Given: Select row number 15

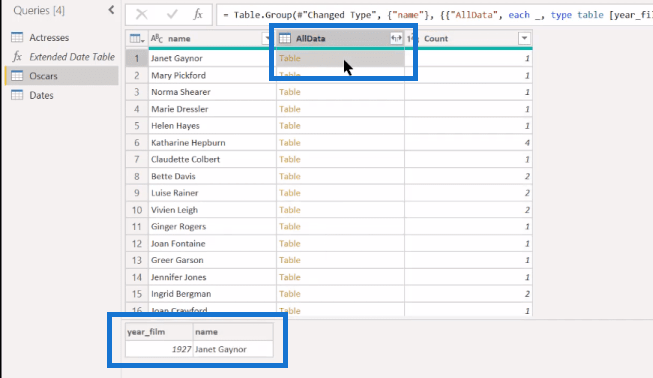Looking at the screenshot, I should coord(137,294).
